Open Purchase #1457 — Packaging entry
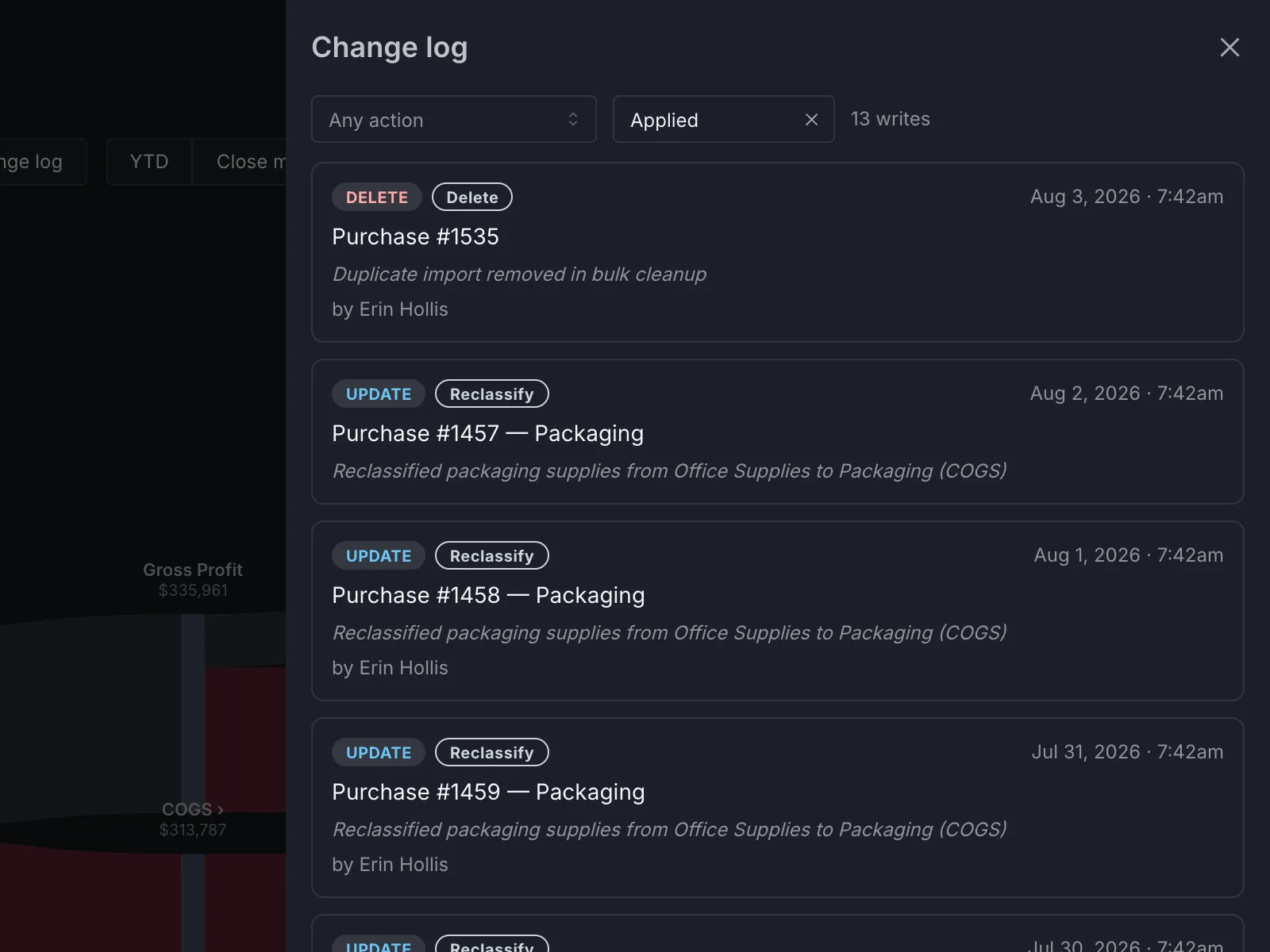 [777, 432]
